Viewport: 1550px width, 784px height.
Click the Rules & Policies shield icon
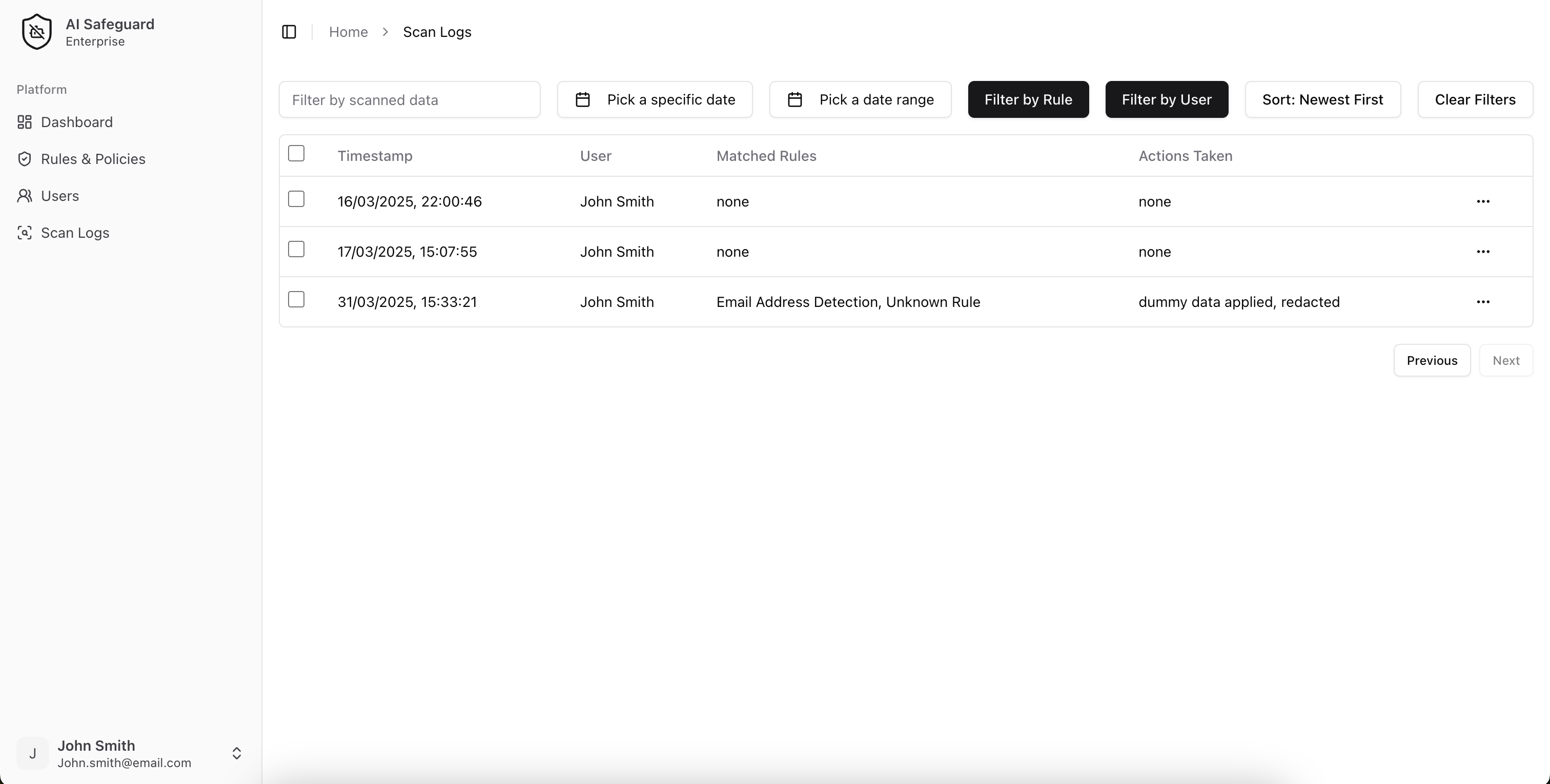[24, 159]
